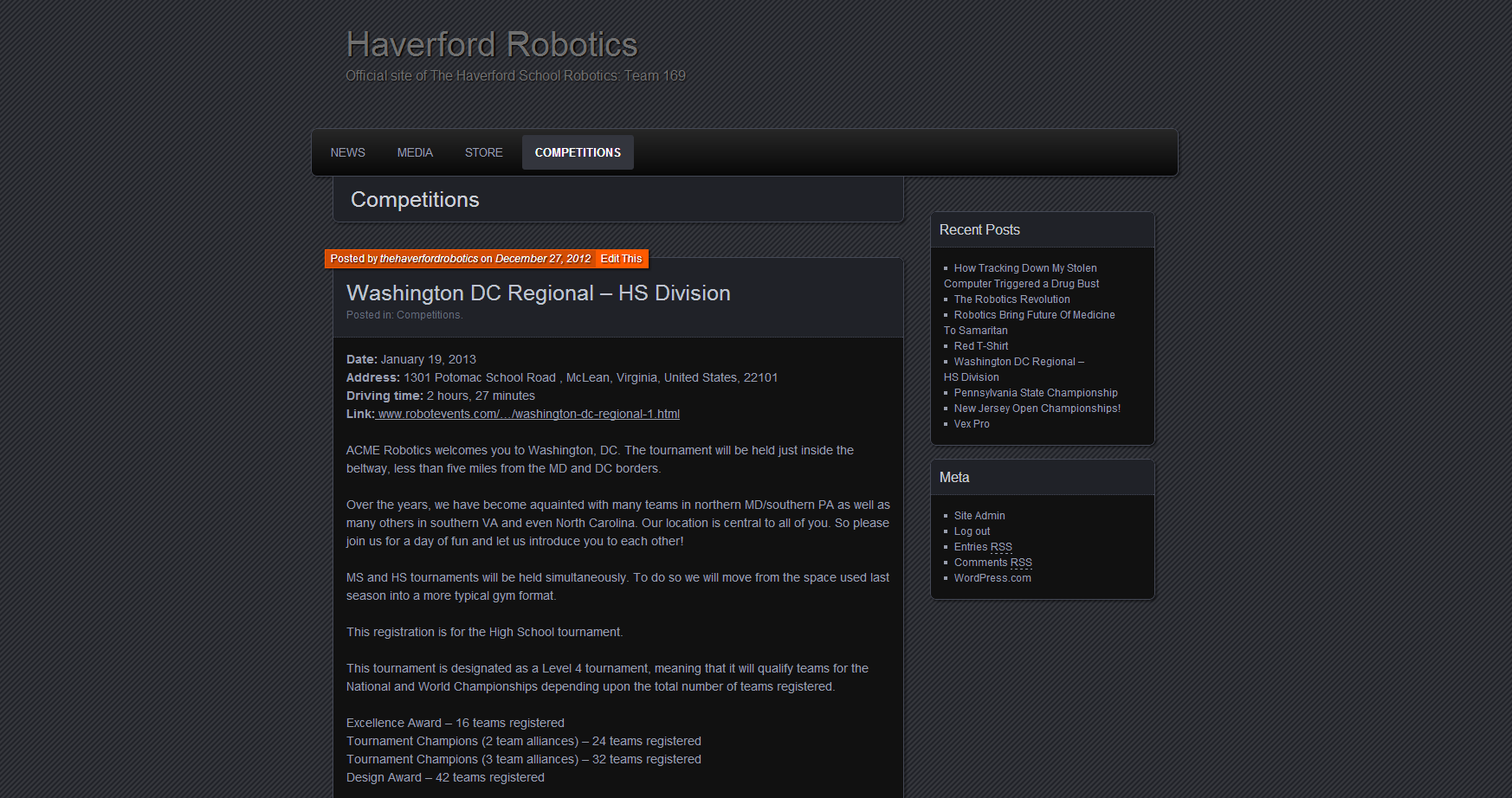This screenshot has height=798, width=1512.
Task: Click the Recent Posts widget heading
Action: [979, 229]
